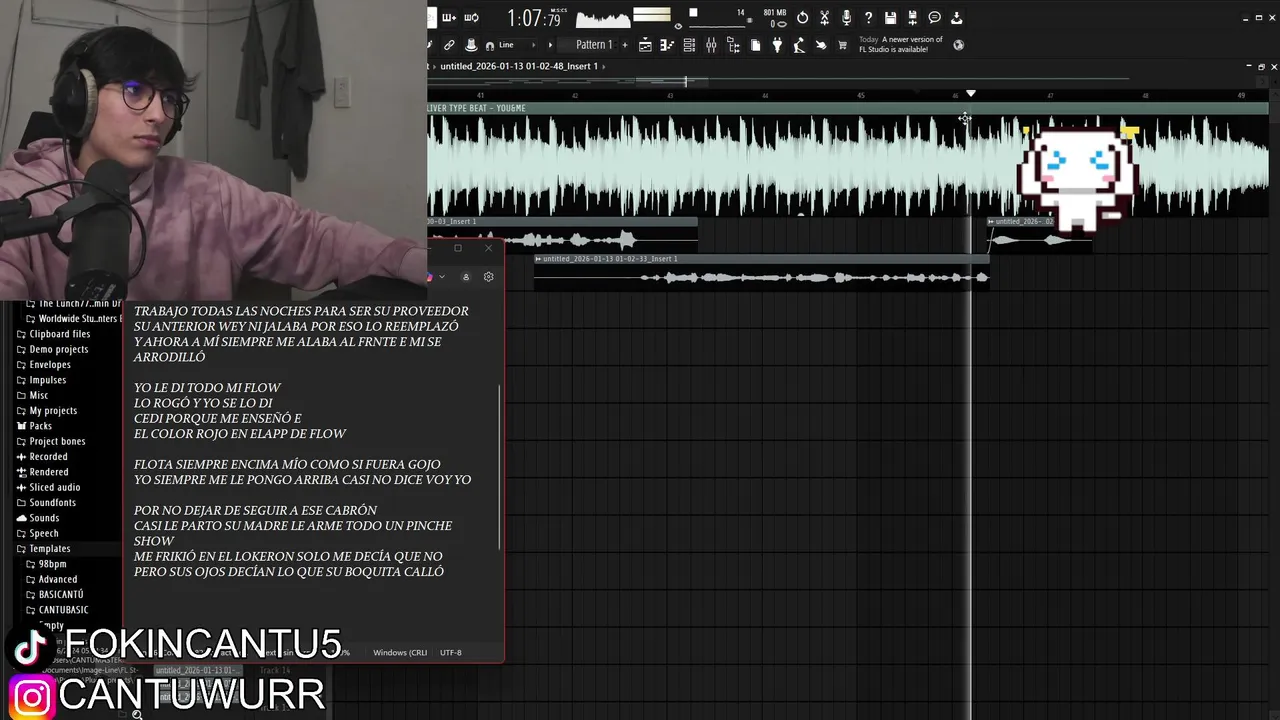This screenshot has width=1280, height=720.
Task: Open the Advanced template folder
Action: pos(51,579)
